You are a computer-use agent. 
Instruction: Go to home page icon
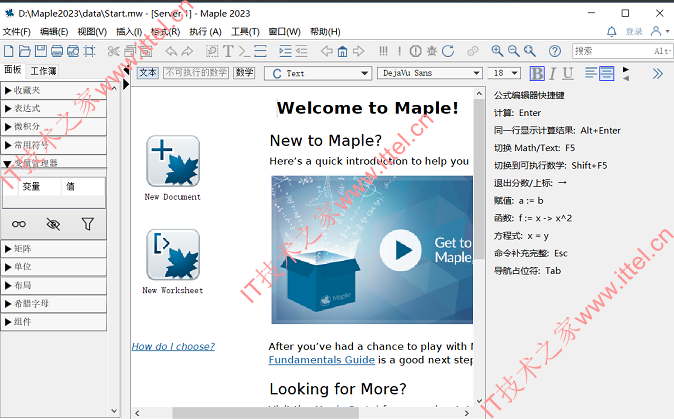pos(343,51)
